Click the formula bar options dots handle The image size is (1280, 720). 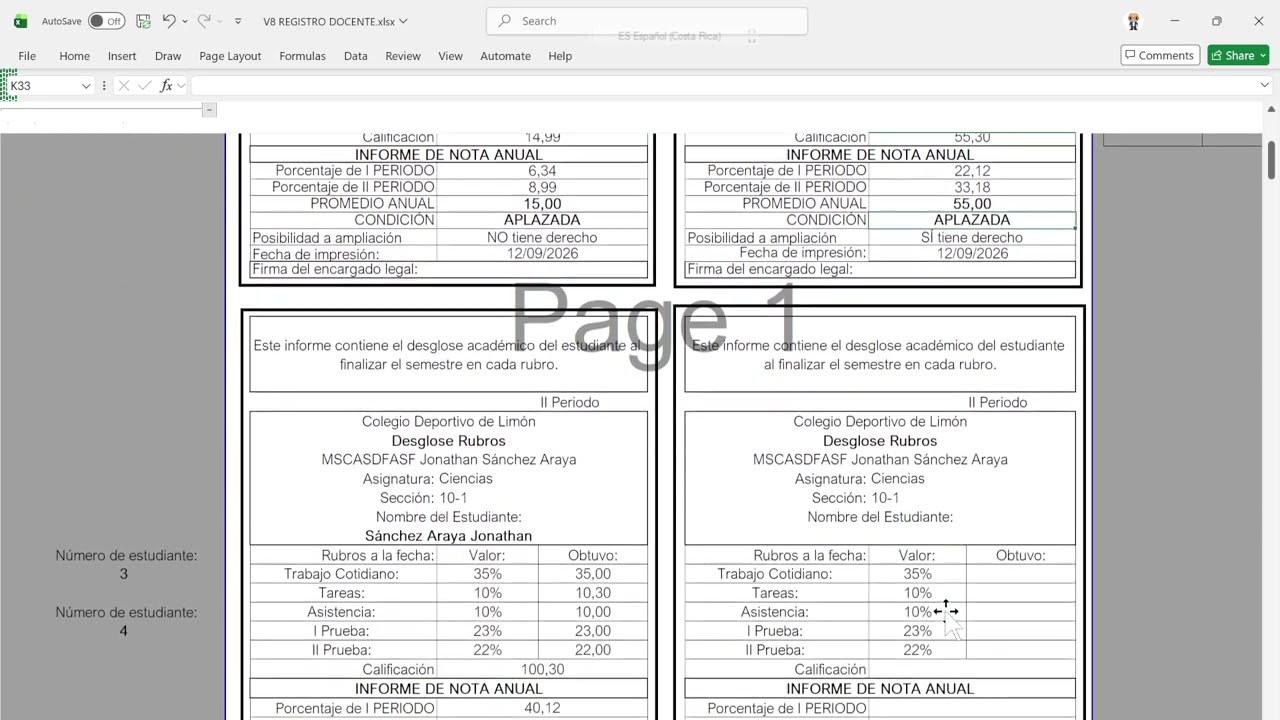[x=104, y=86]
